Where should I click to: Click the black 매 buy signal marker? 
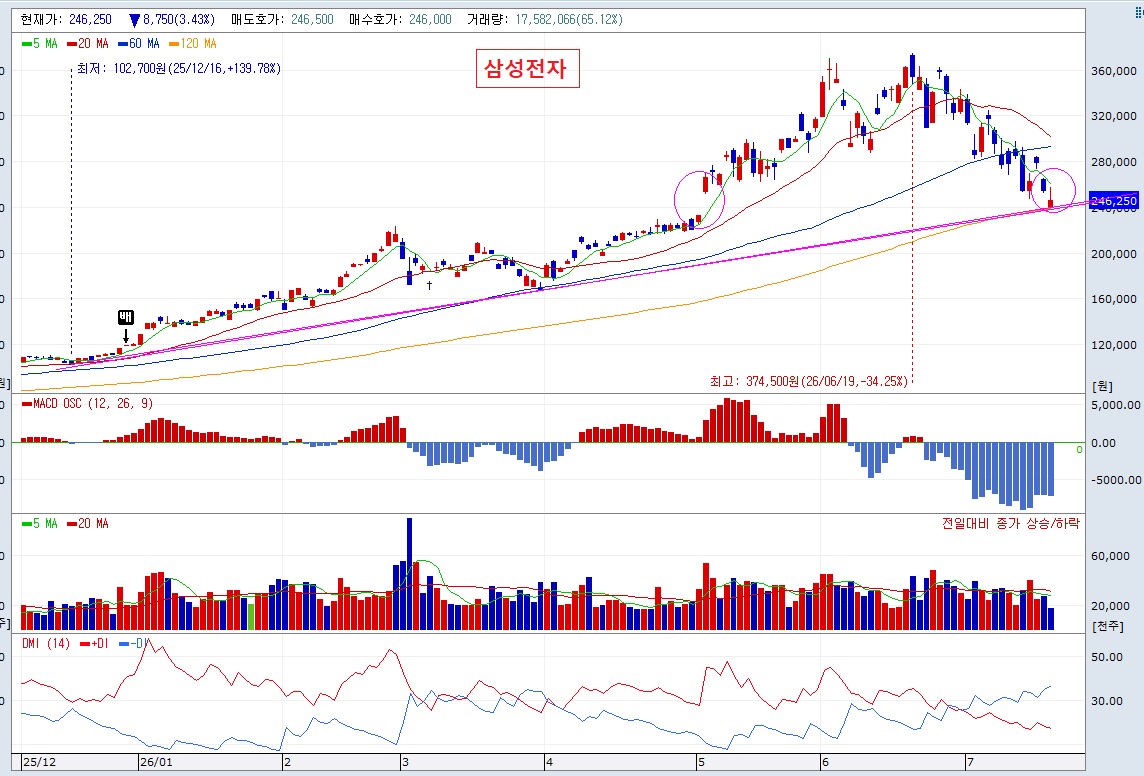point(125,317)
